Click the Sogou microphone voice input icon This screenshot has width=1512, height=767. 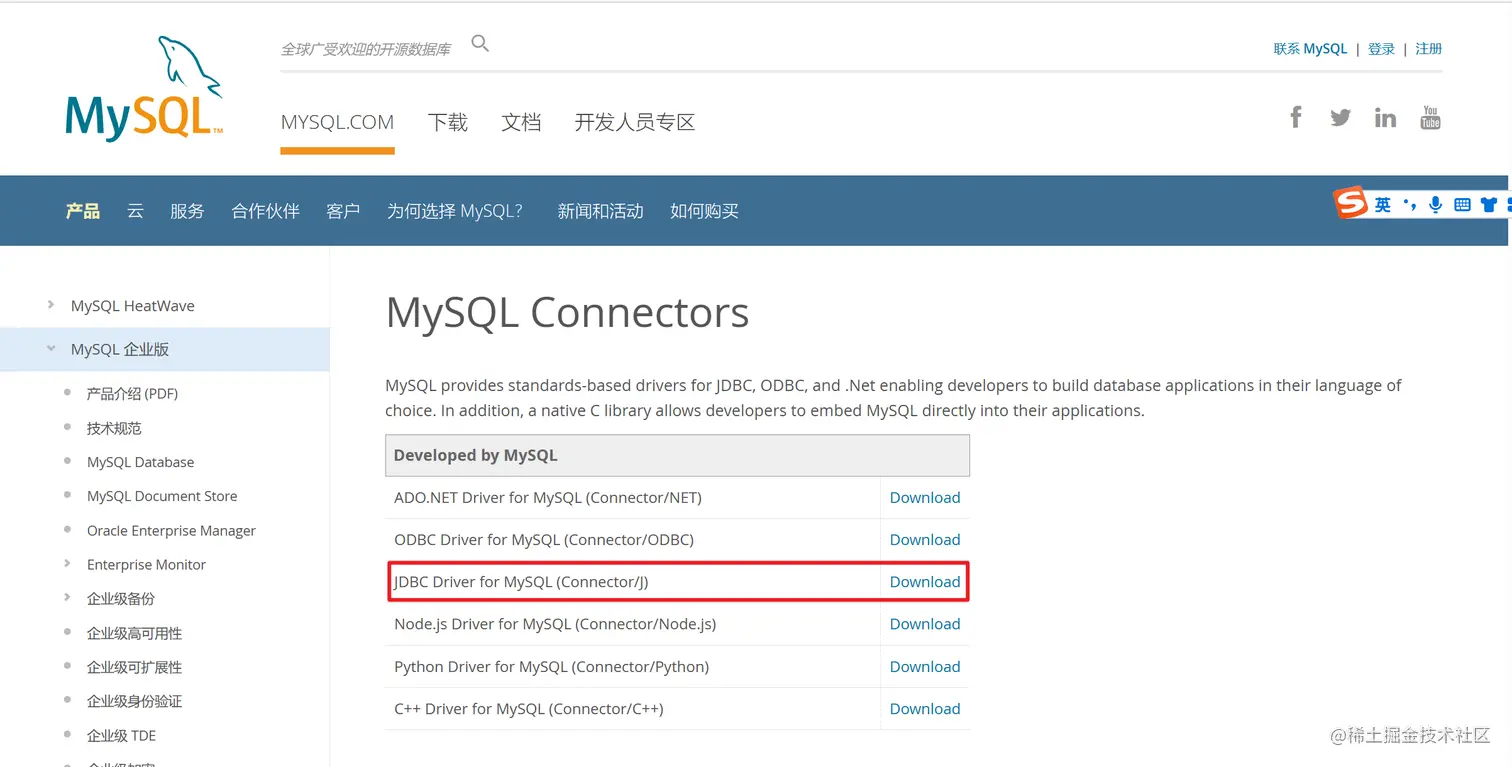[1435, 205]
